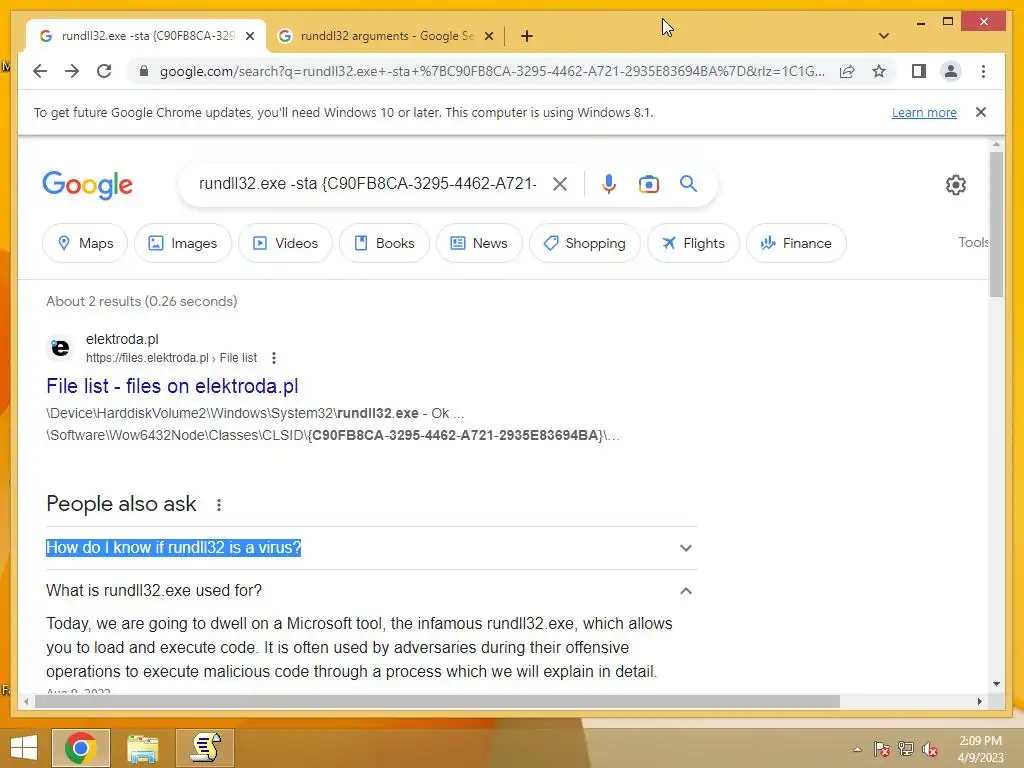Open Google quick settings gear
The height and width of the screenshot is (768, 1024).
tap(955, 185)
